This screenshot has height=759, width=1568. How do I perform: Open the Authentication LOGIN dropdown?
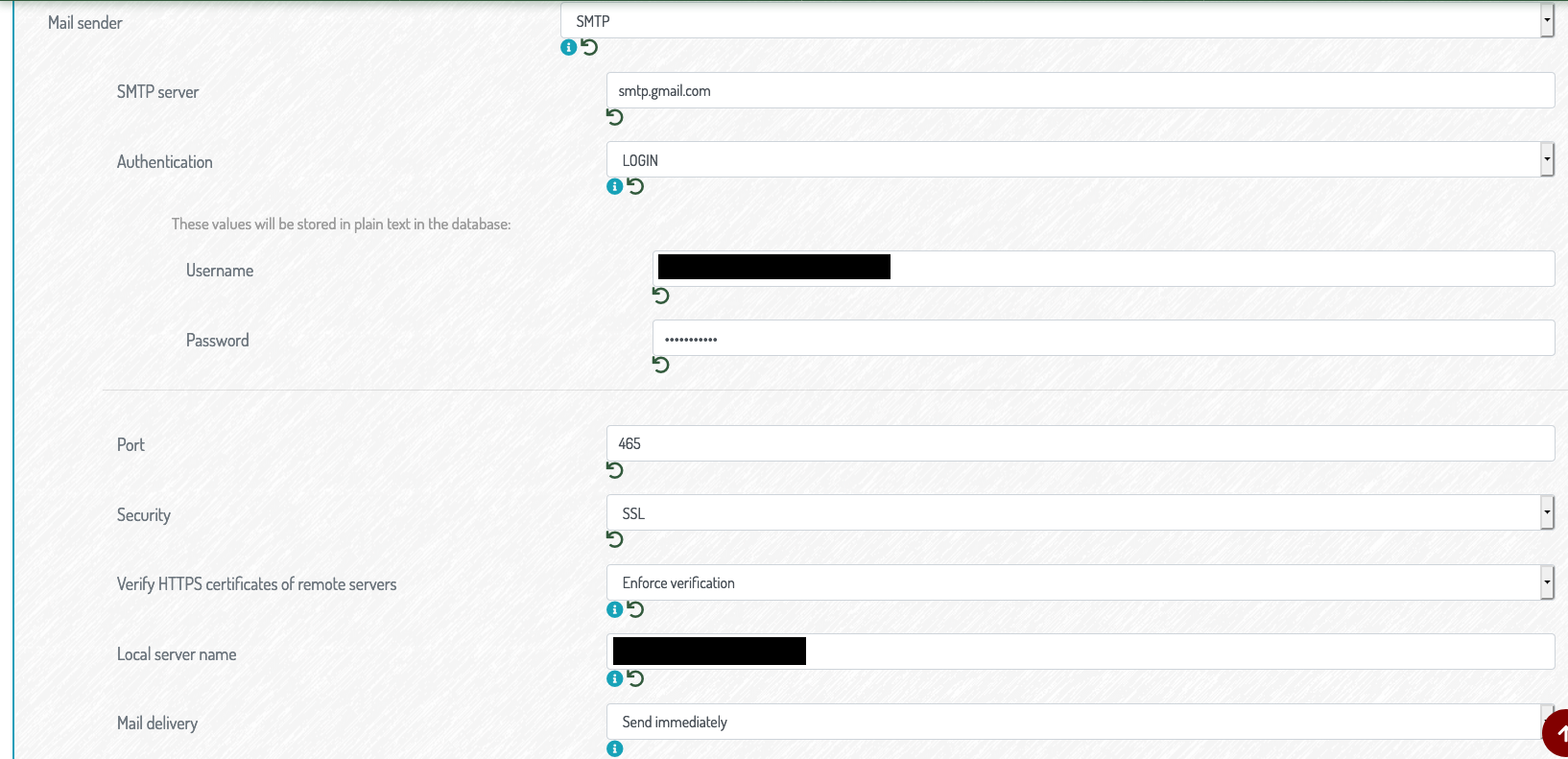(x=1080, y=159)
